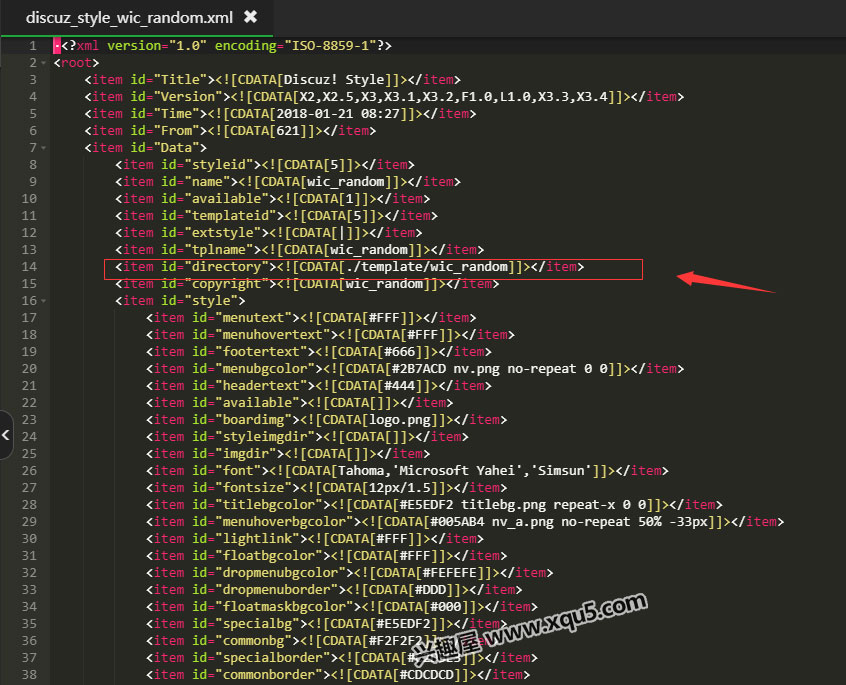Click the version list X2,X2.5,X3 value
Image resolution: width=846 pixels, height=685 pixels.
point(450,97)
